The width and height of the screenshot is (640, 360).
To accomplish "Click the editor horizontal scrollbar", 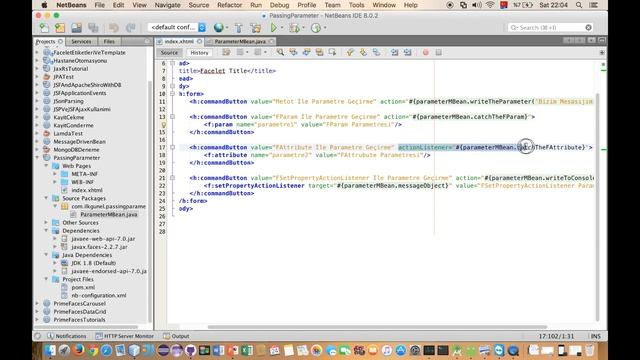I will pyautogui.click(x=378, y=327).
